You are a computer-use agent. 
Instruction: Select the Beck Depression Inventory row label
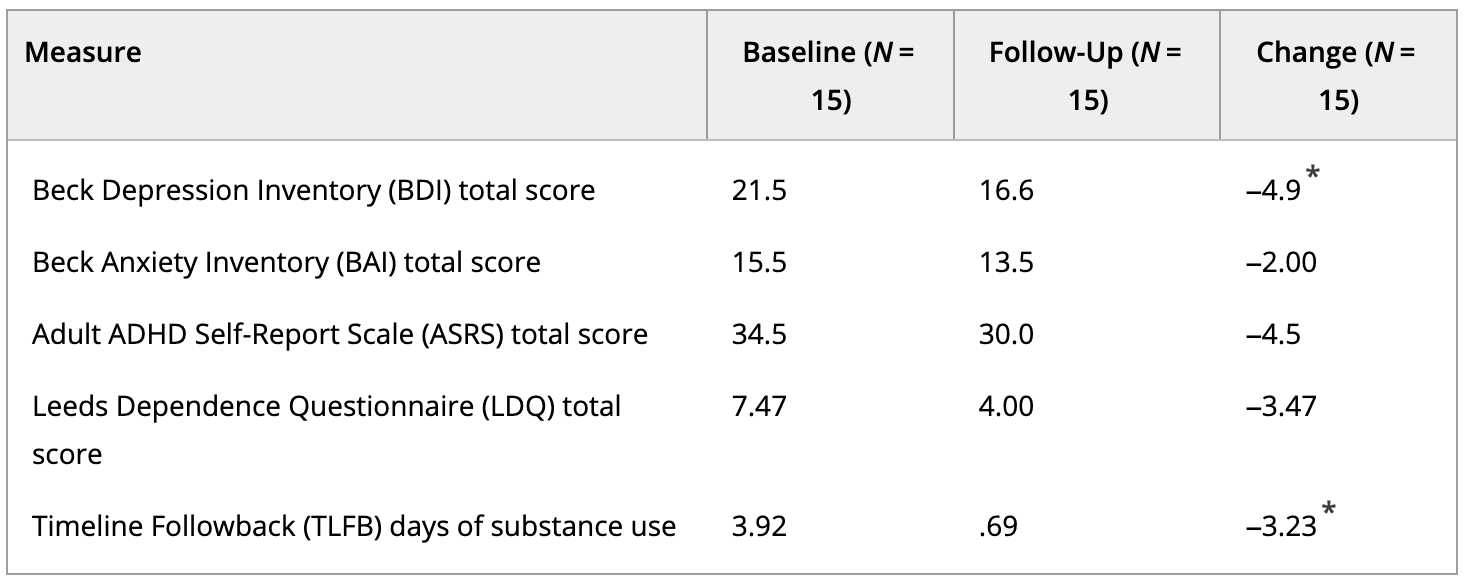(x=314, y=190)
